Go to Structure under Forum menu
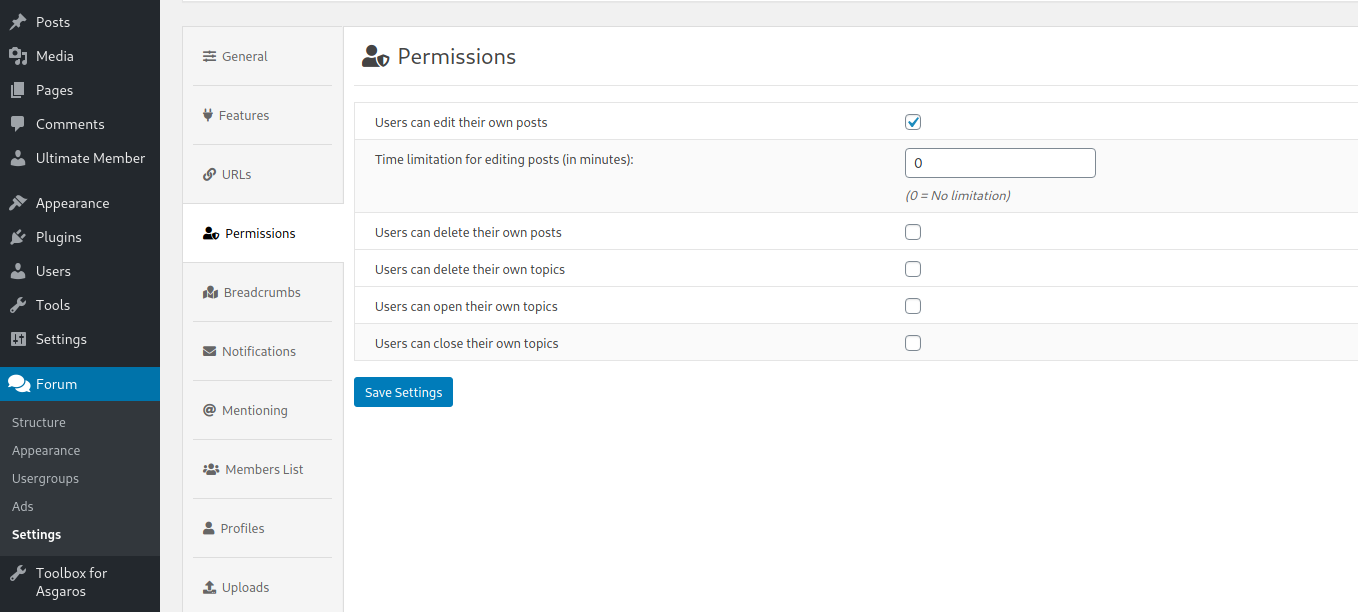This screenshot has height=612, width=1358. (39, 422)
